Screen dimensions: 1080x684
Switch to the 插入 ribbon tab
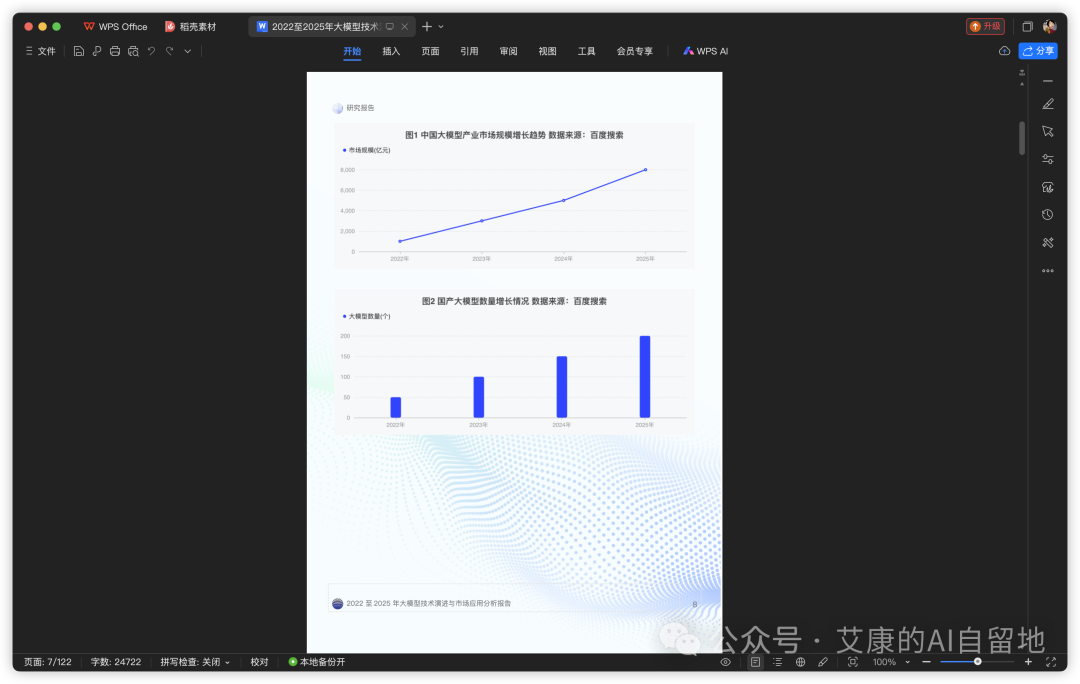tap(390, 51)
